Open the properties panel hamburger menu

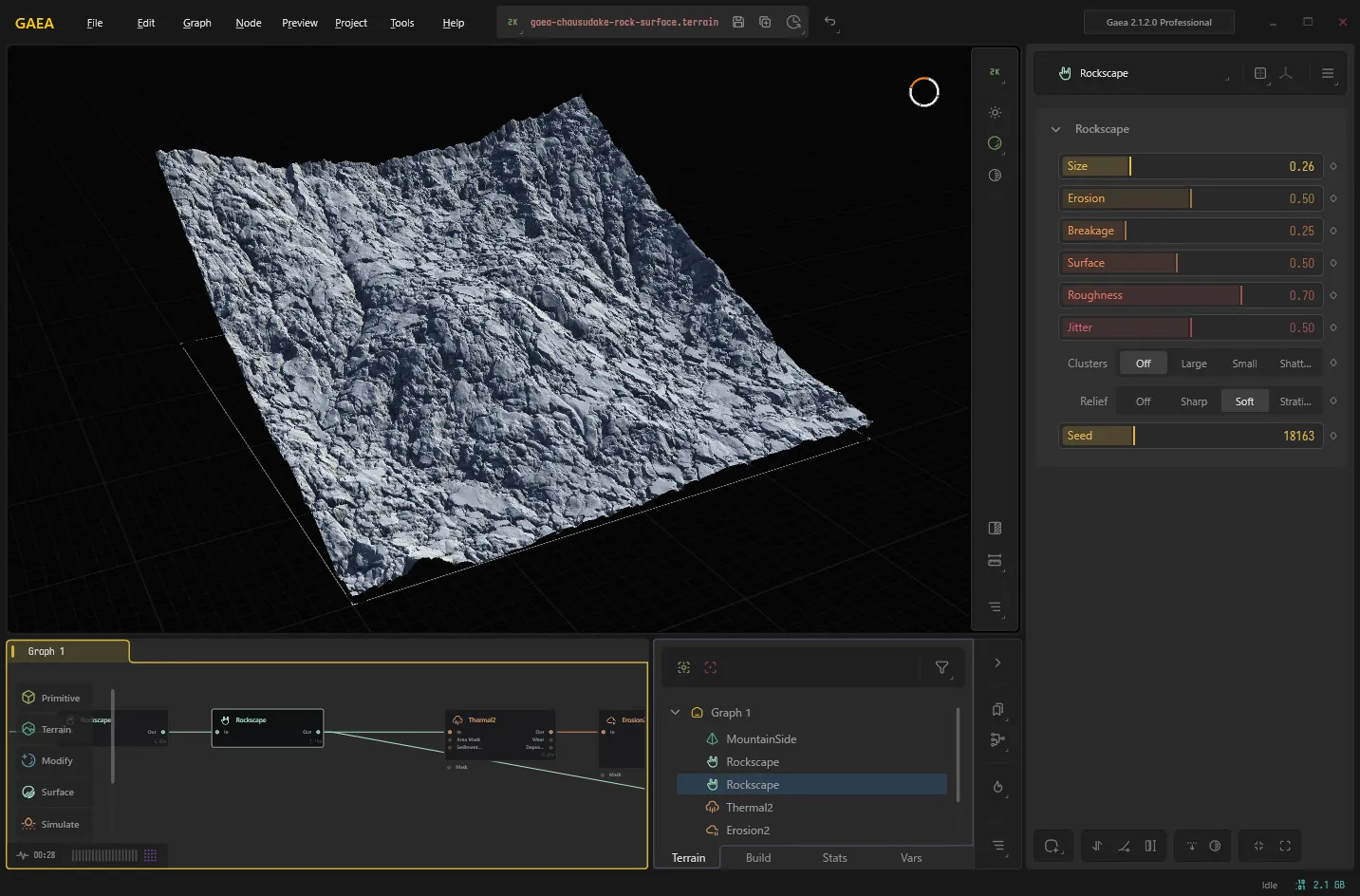1328,73
